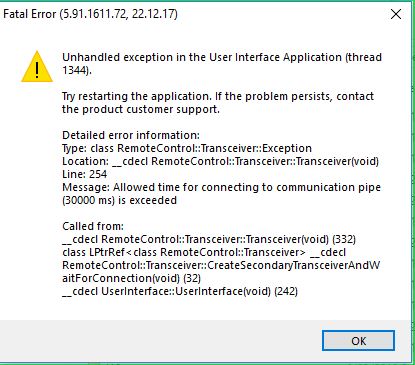Click the 'UserInterface::UserInterface(void) (242)' line
The image size is (415, 365).
click(x=180, y=291)
